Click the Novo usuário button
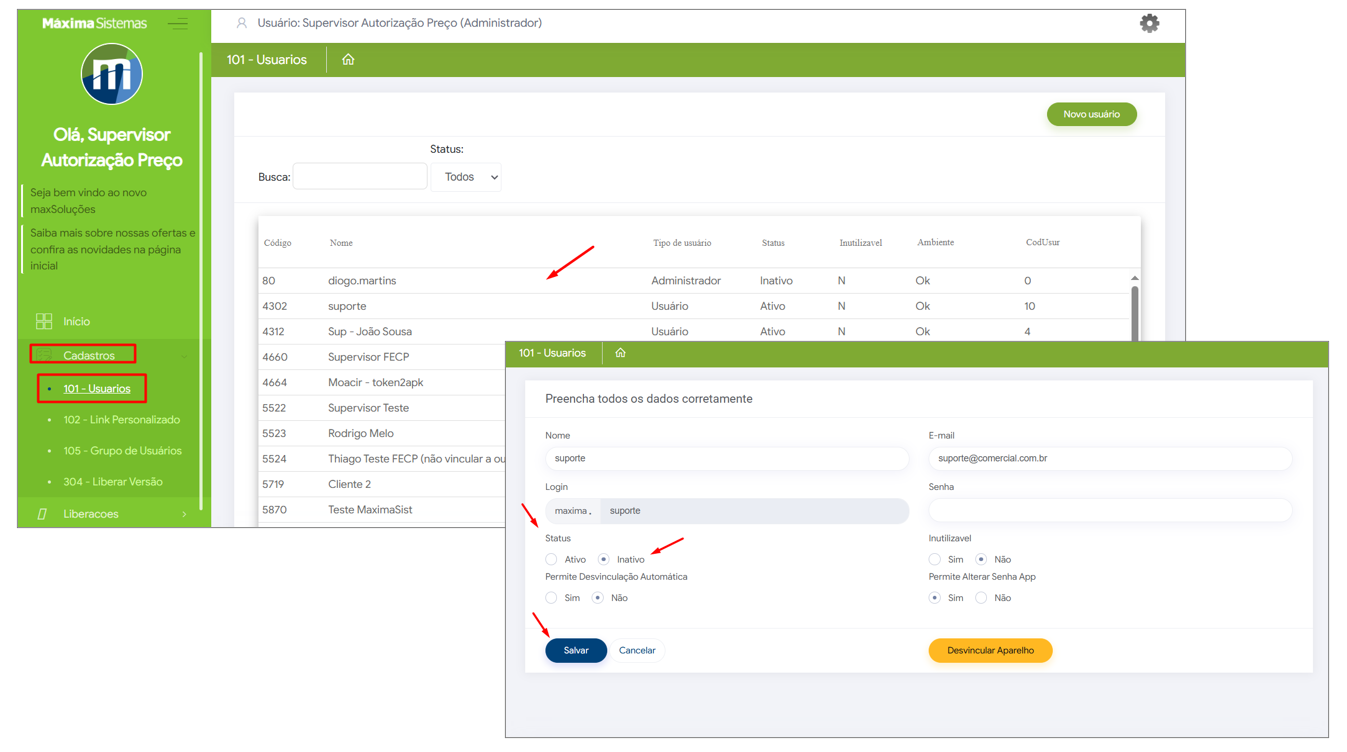Viewport: 1347px width, 752px height. 1091,114
